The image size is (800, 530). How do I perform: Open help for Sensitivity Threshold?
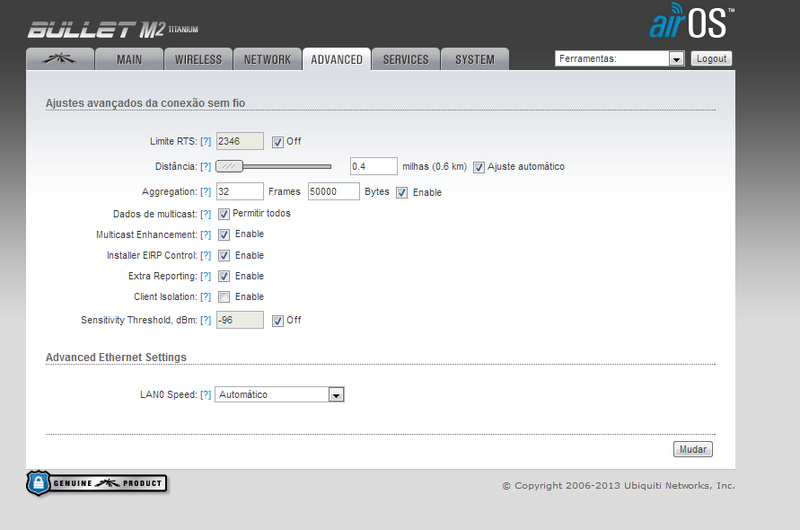(206, 320)
